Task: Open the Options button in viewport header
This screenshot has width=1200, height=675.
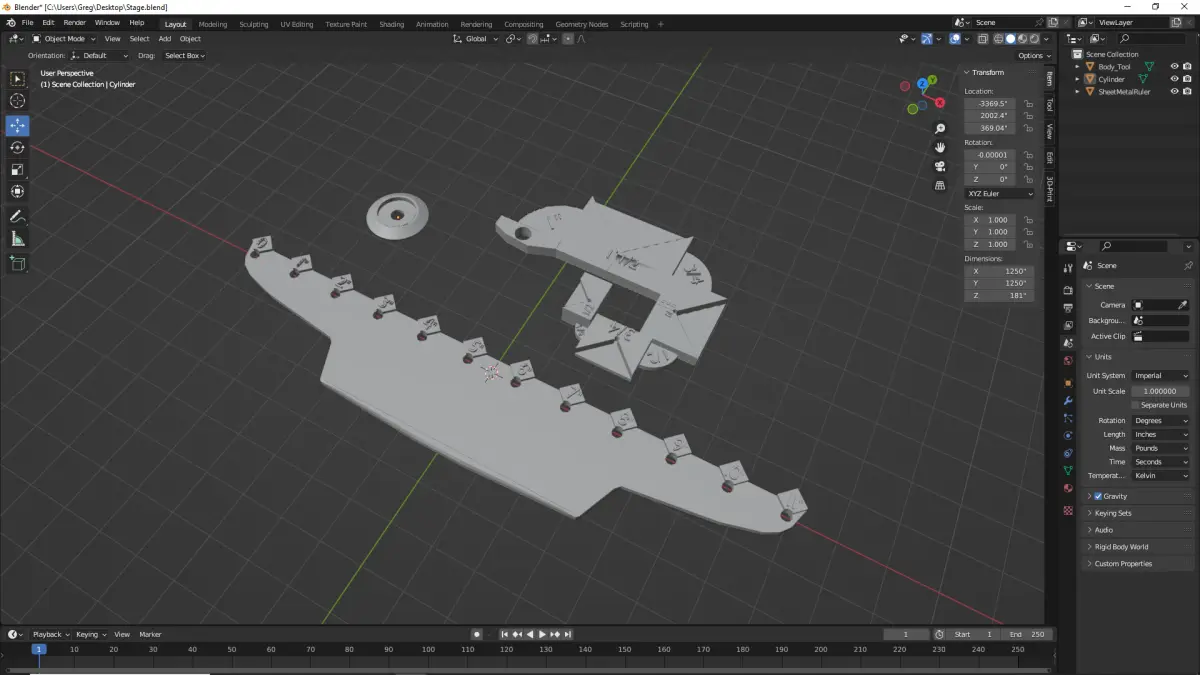Action: pos(1034,56)
